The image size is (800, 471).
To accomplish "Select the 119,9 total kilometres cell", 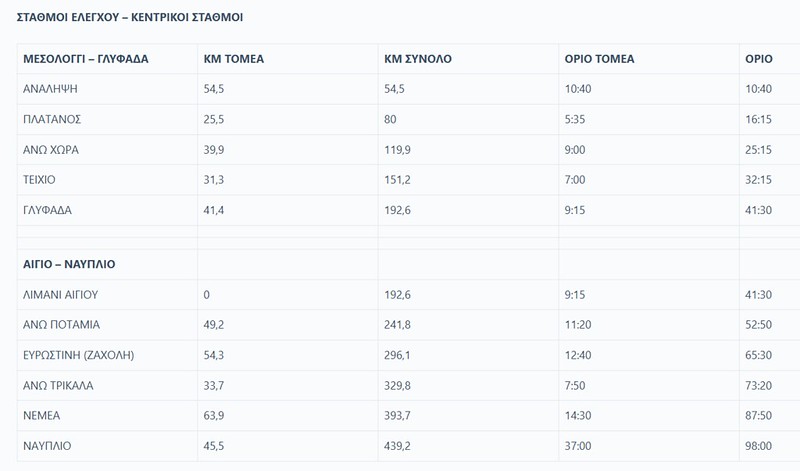I will click(399, 150).
